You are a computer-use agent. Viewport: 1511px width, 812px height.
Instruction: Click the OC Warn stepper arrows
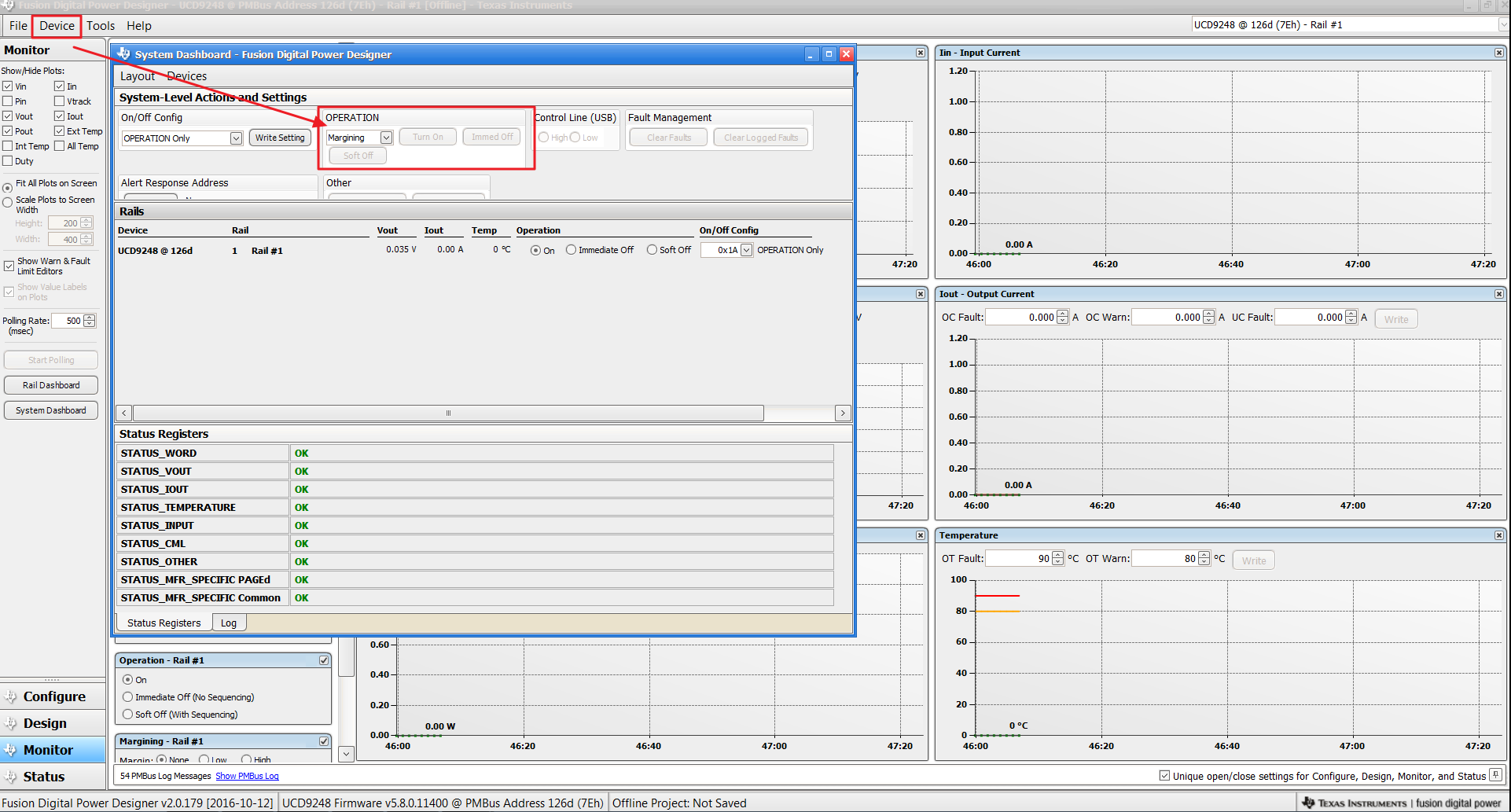(1209, 318)
